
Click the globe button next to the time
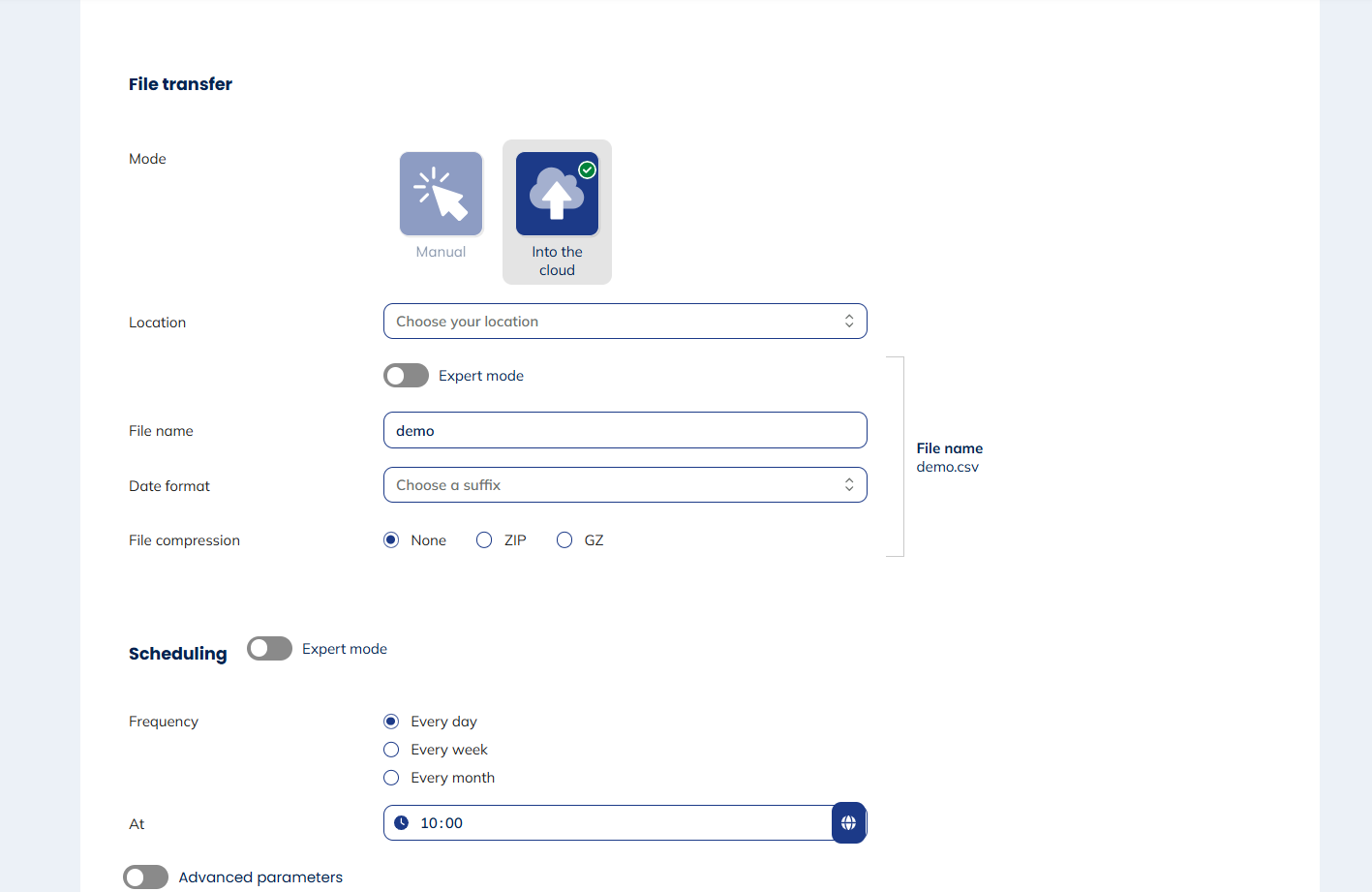point(848,822)
